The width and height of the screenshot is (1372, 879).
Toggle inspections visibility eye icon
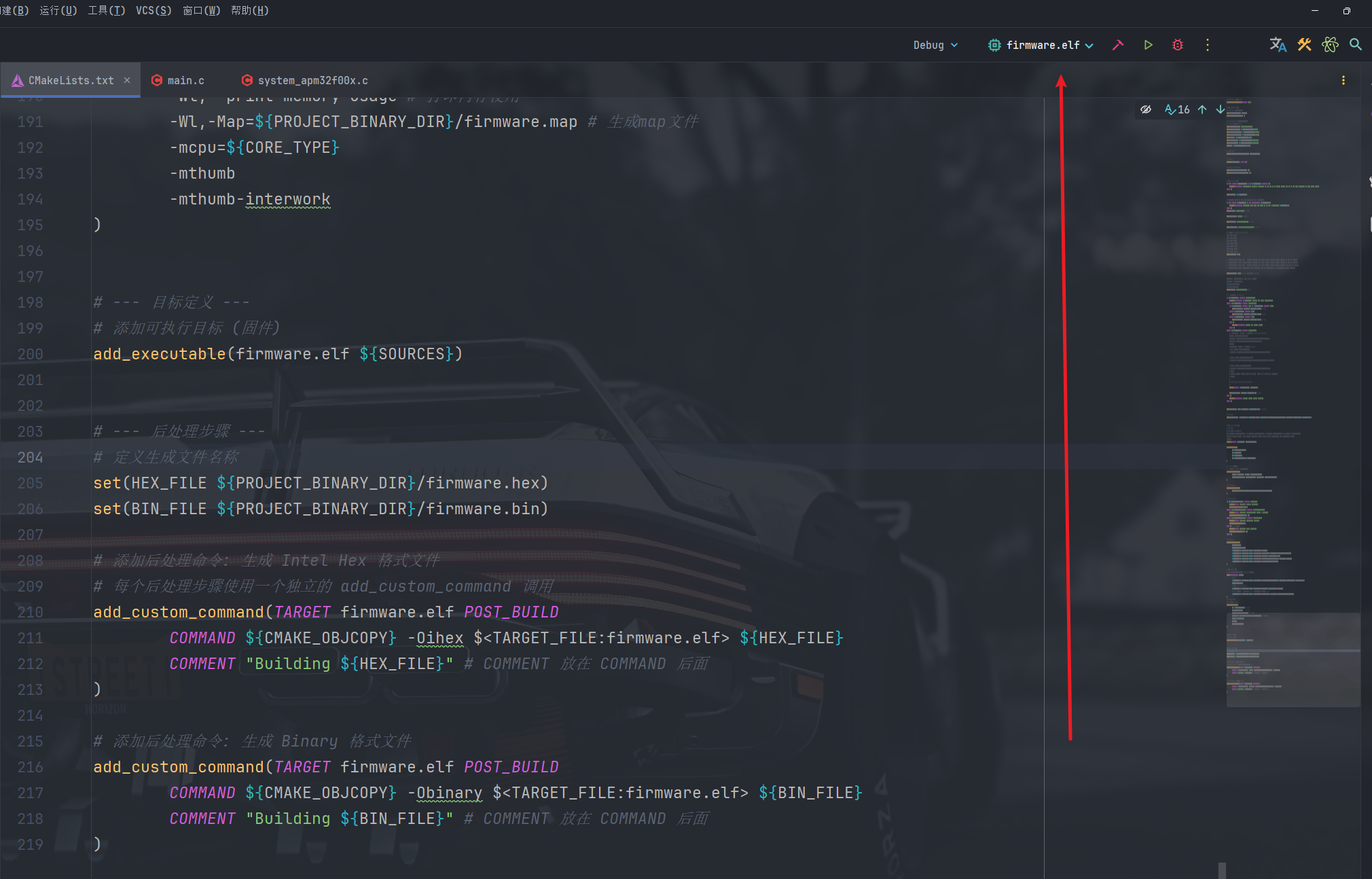[1146, 109]
